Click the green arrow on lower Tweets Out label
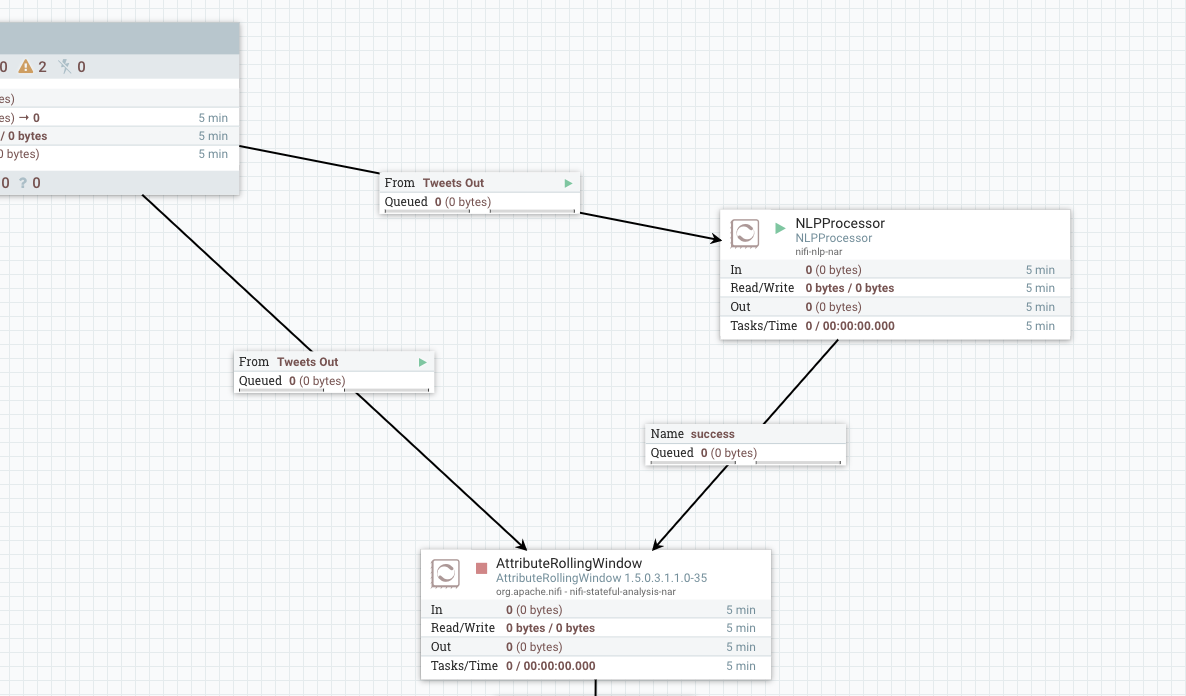 [x=422, y=362]
